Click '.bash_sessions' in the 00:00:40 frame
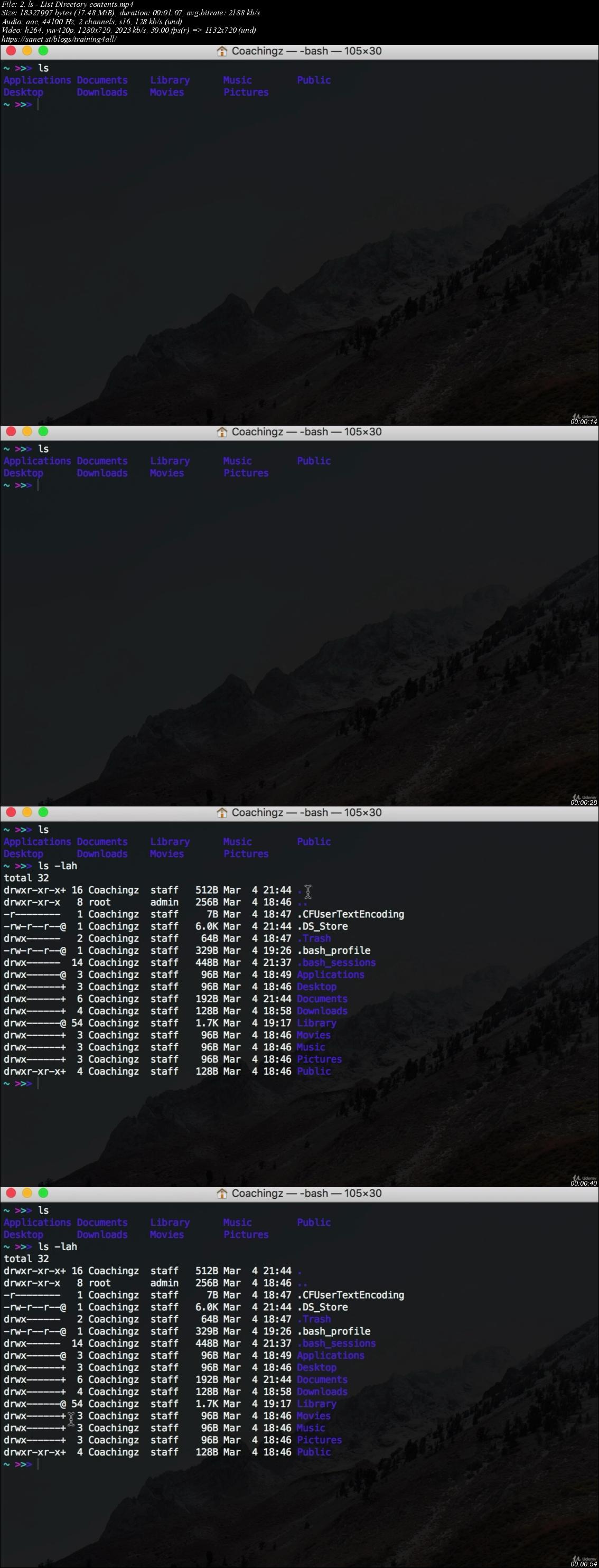This screenshot has height=1568, width=599. (x=336, y=962)
